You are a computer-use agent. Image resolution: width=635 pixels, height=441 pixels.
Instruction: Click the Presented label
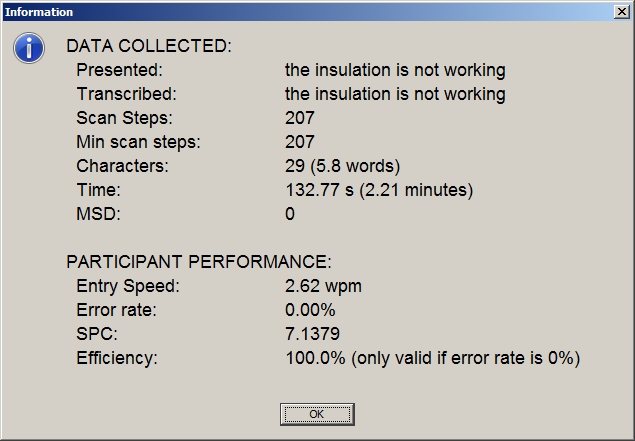119,70
